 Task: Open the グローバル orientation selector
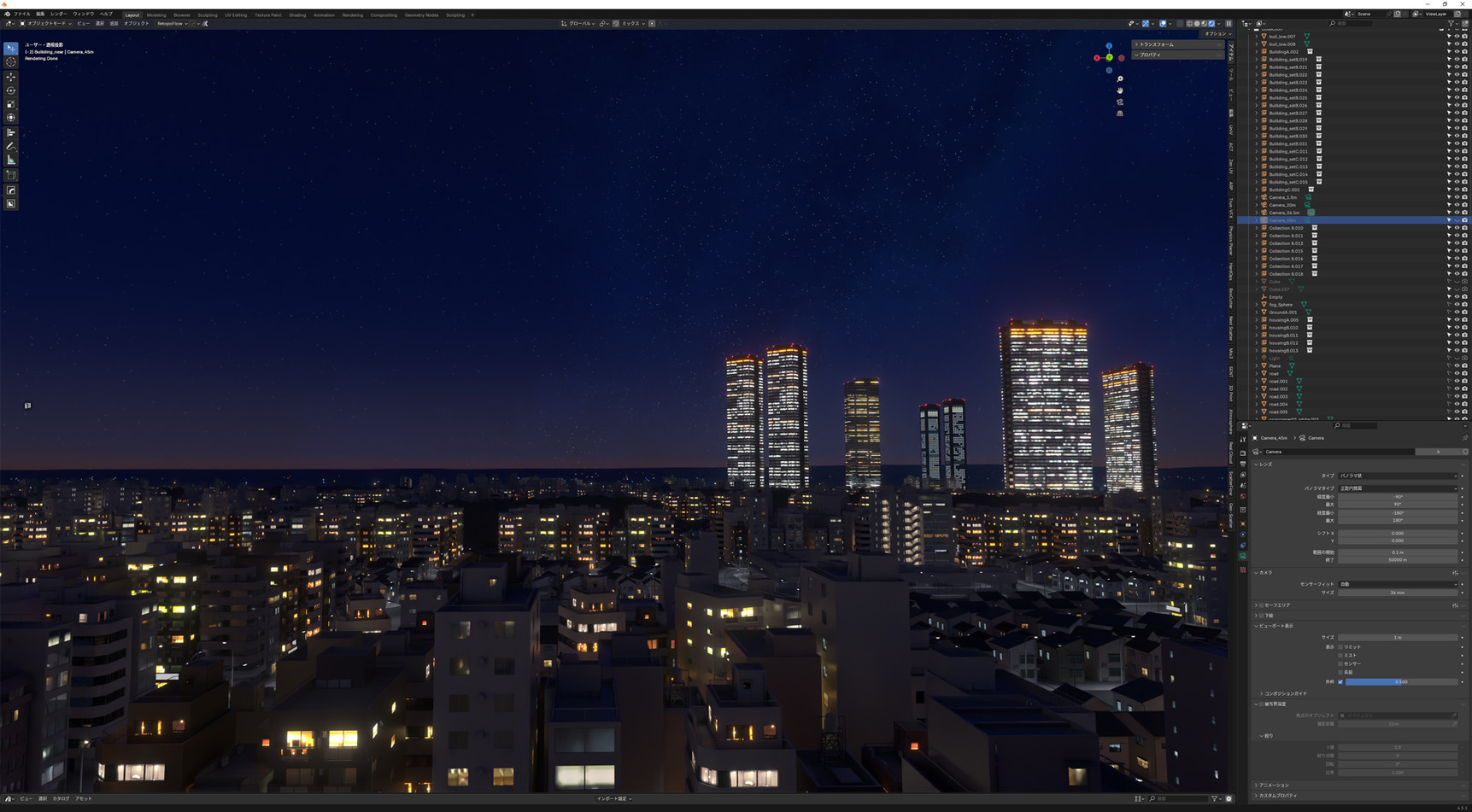(578, 24)
